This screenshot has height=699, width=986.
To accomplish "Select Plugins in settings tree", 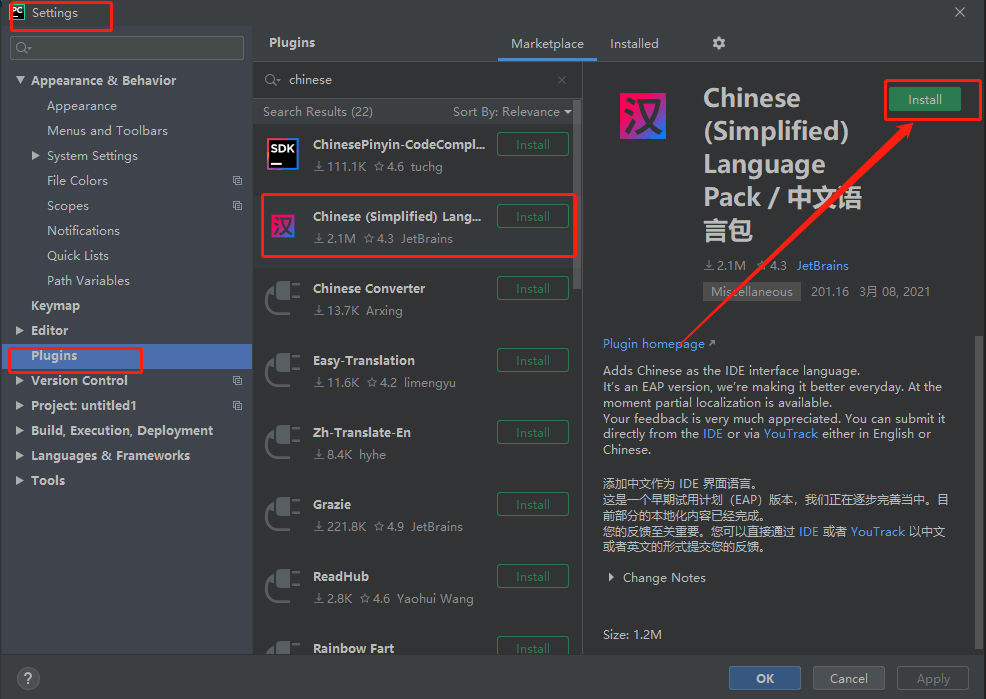I will pyautogui.click(x=127, y=356).
